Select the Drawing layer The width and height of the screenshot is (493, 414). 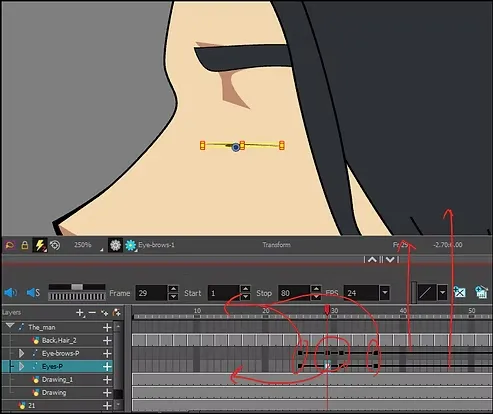[x=54, y=393]
